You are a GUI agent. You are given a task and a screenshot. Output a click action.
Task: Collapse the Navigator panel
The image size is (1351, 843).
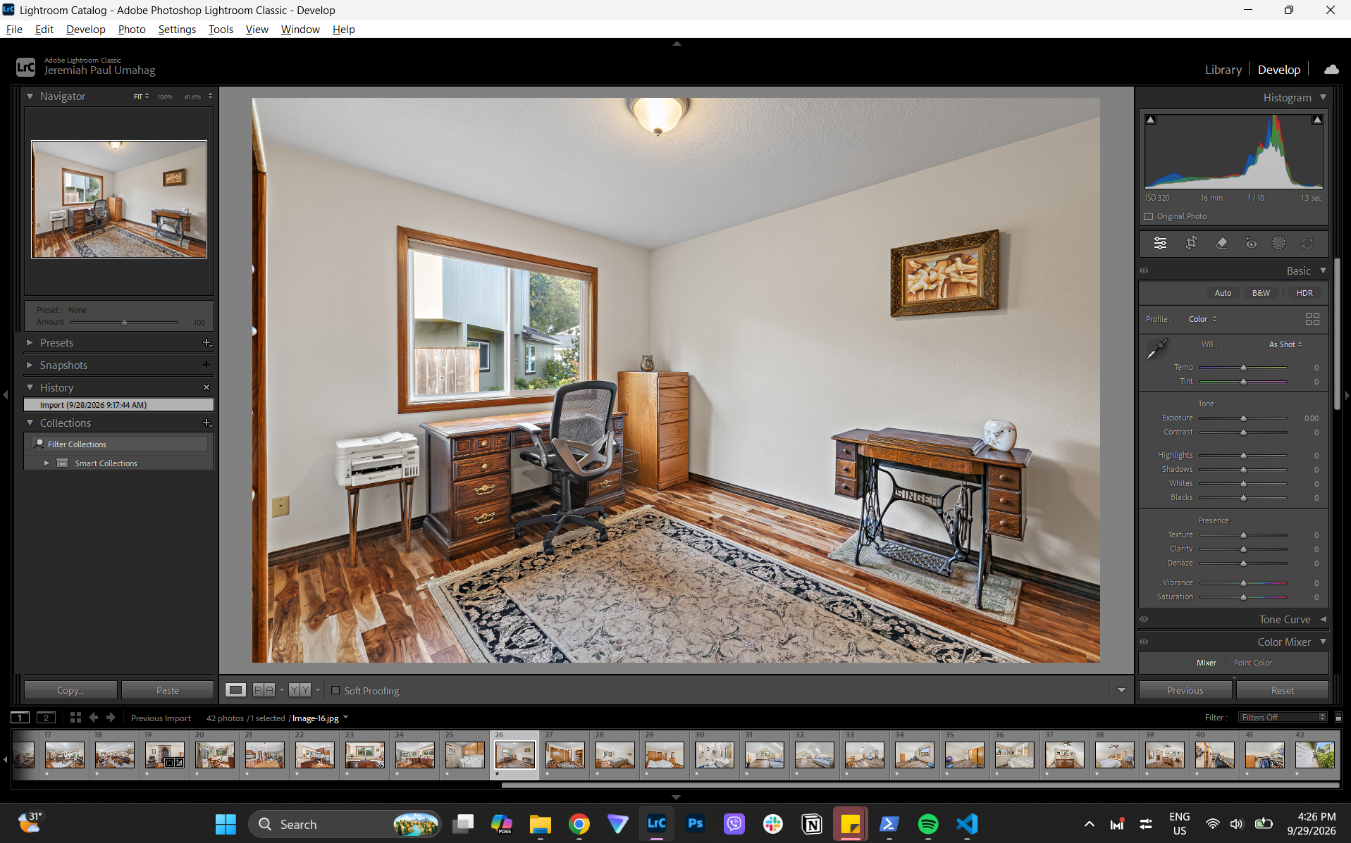click(x=30, y=96)
